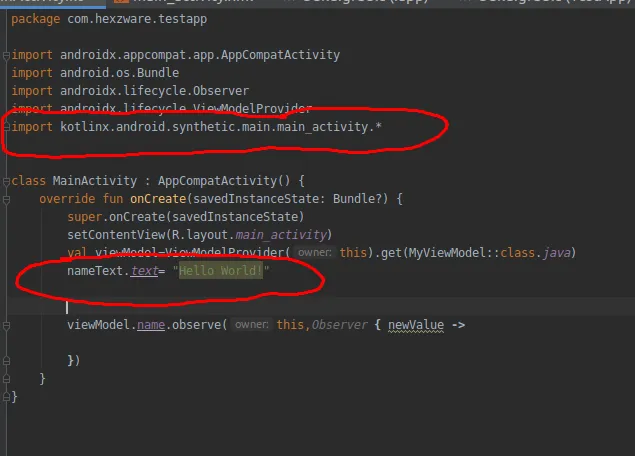Click fold marker beside kotlinx import line
Viewport: 635px width, 456px height.
click(x=6, y=127)
